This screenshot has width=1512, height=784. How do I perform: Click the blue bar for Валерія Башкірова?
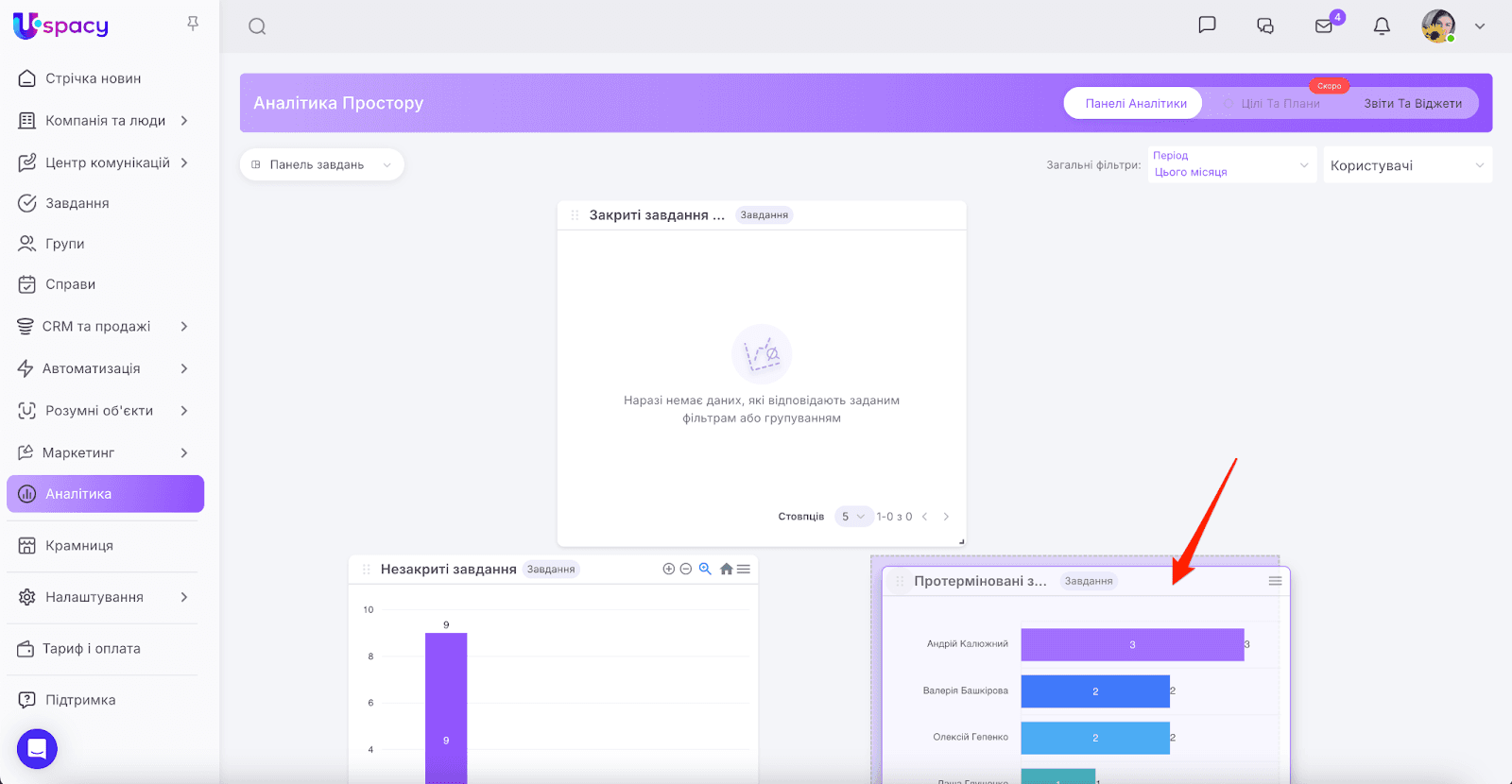pyautogui.click(x=1095, y=691)
